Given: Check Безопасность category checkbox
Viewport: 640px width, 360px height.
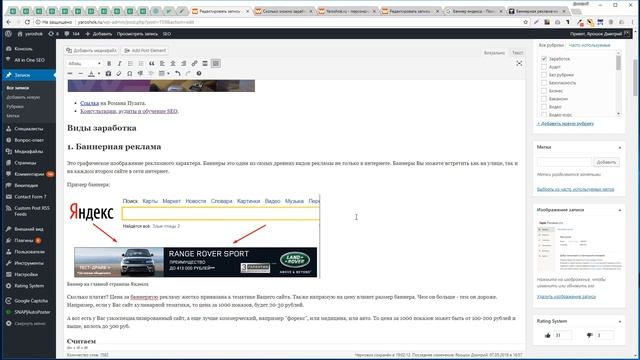Looking at the screenshot, I should 544,82.
